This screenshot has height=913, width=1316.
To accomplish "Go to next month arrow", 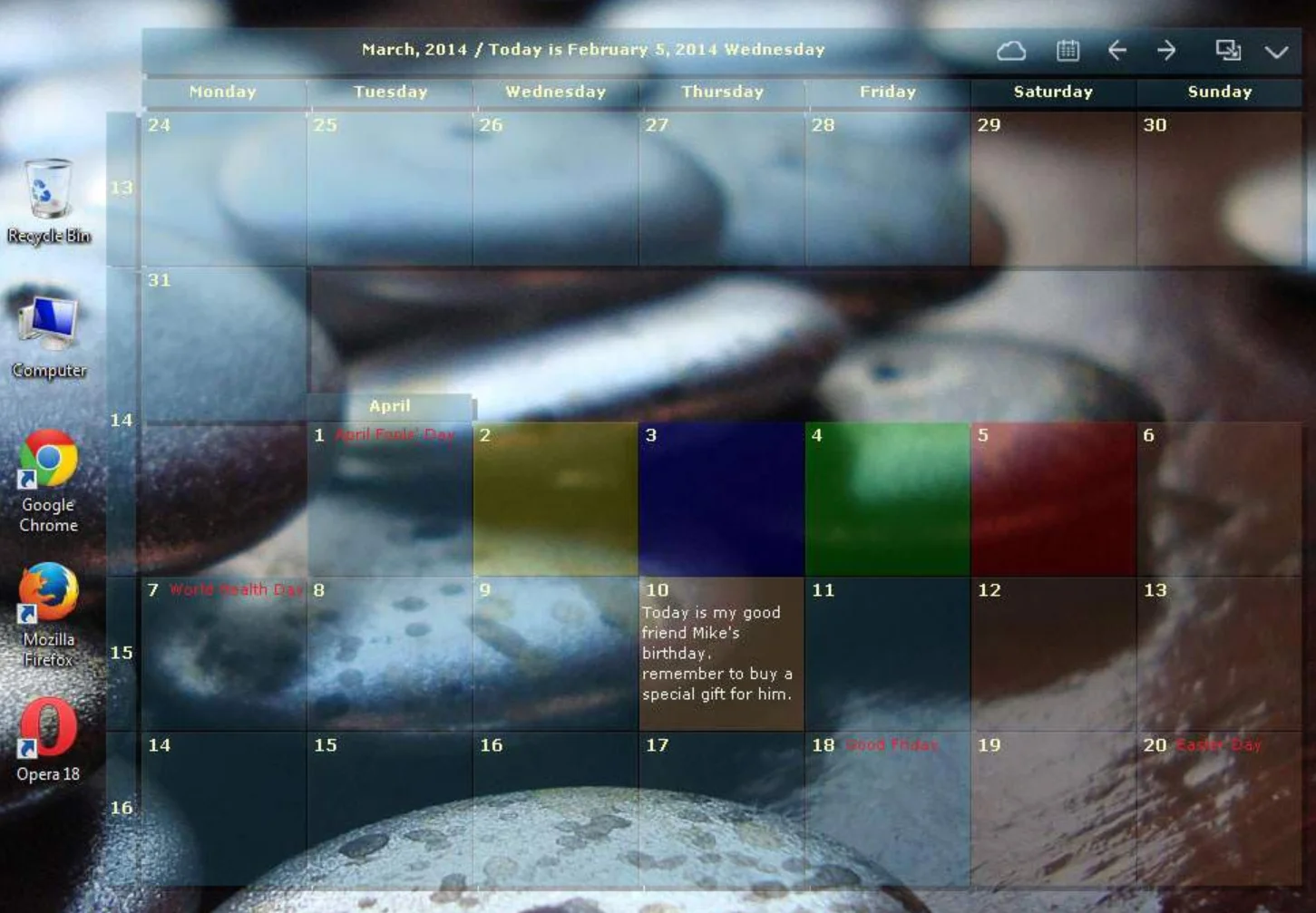I will click(1167, 51).
